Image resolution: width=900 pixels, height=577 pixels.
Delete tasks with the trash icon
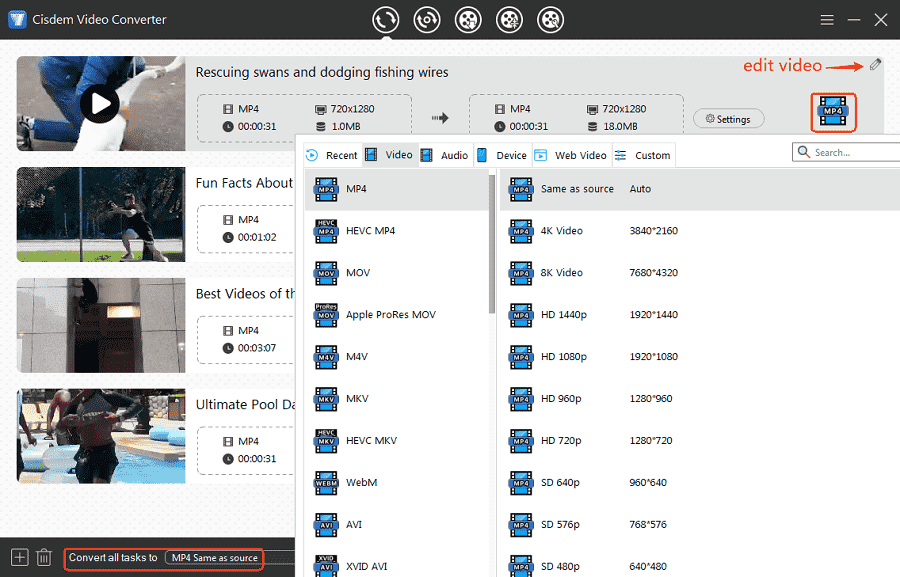point(44,557)
